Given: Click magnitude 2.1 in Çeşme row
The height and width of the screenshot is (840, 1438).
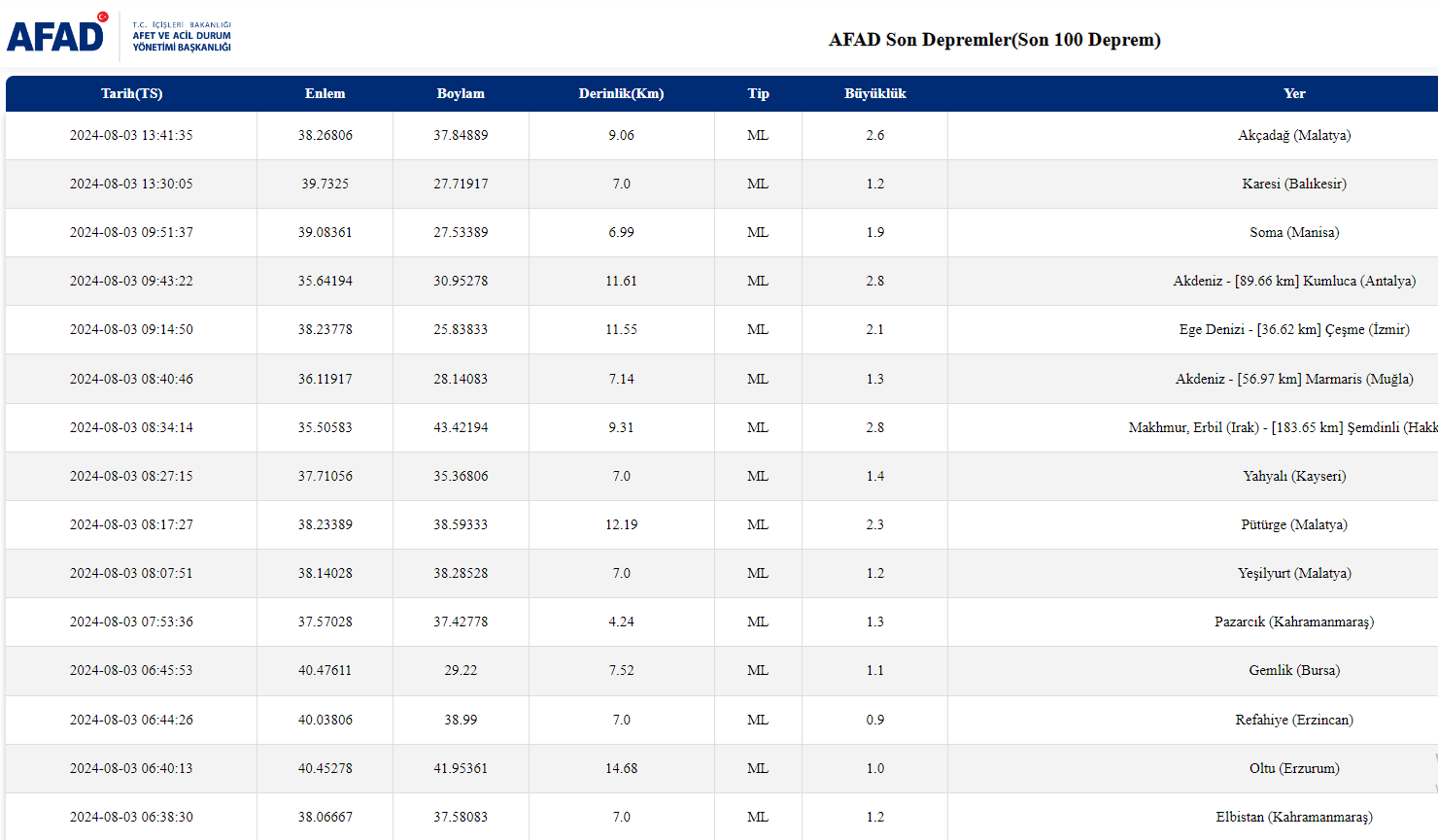Looking at the screenshot, I should point(874,329).
